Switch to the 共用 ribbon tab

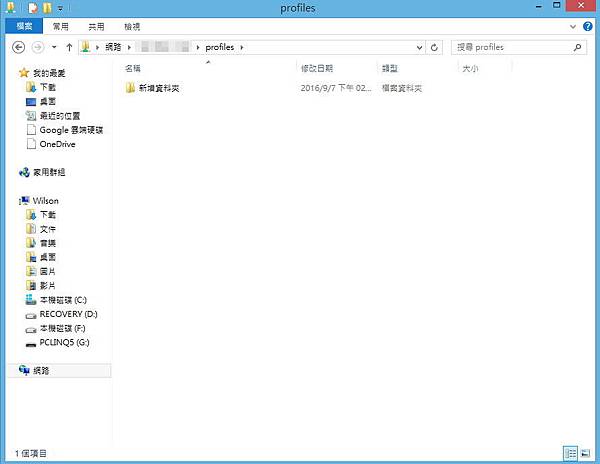click(x=96, y=26)
